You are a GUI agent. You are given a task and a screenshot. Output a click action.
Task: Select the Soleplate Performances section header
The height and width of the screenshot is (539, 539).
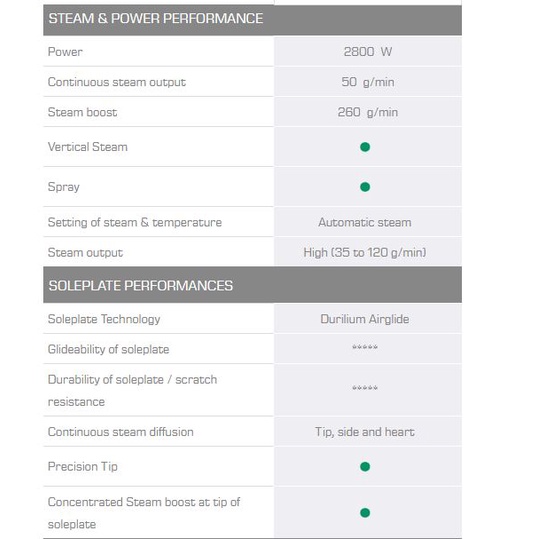pyautogui.click(x=252, y=285)
